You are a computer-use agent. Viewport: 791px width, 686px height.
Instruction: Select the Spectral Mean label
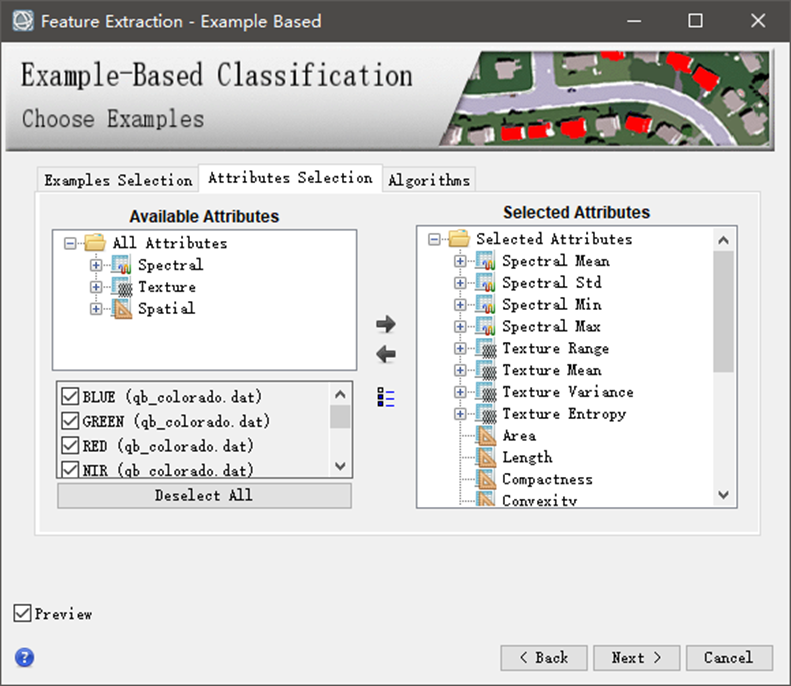click(556, 261)
